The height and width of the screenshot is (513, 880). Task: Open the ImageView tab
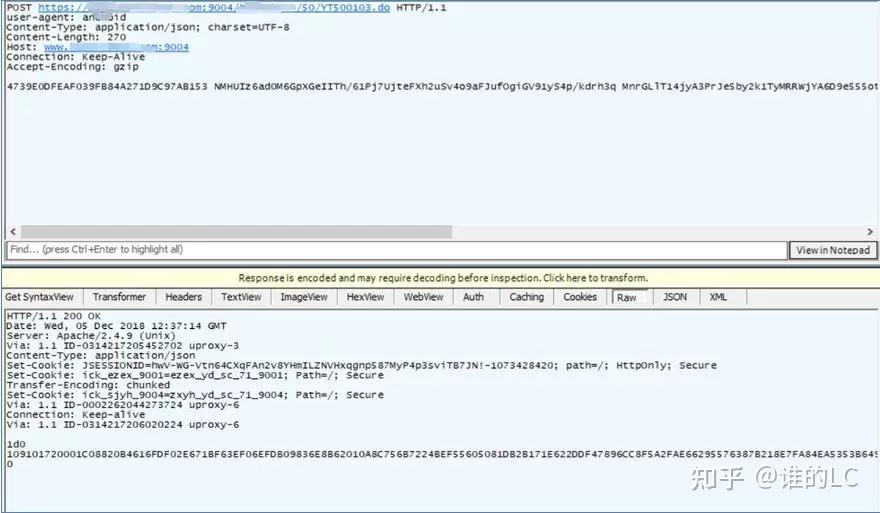click(304, 297)
